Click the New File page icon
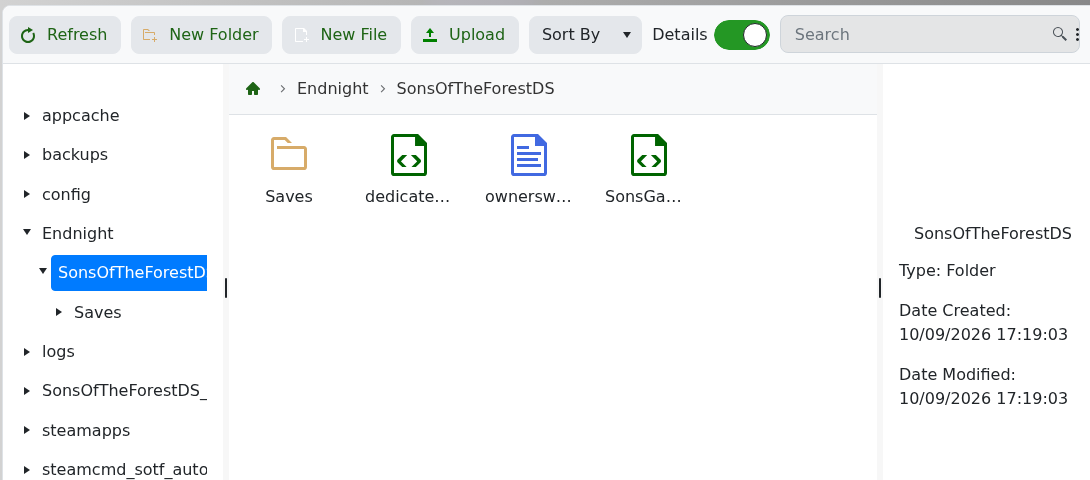This screenshot has width=1090, height=480. click(301, 35)
